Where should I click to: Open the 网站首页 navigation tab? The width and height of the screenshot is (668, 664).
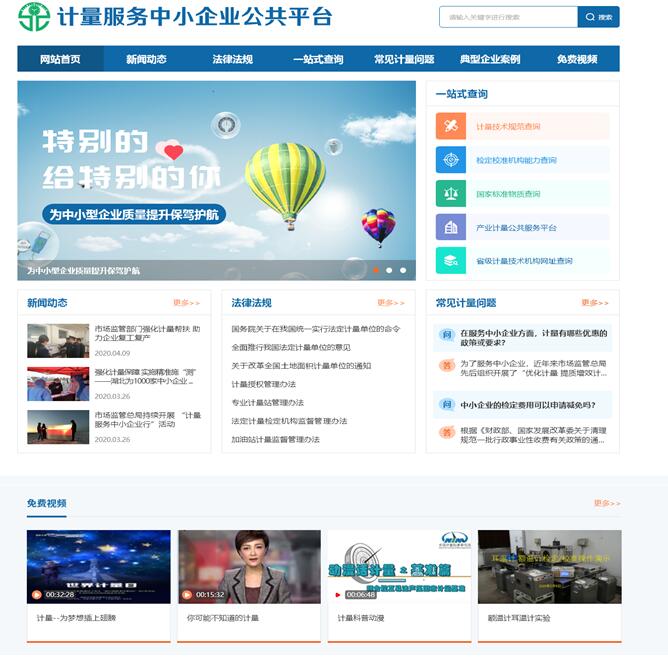coord(60,59)
